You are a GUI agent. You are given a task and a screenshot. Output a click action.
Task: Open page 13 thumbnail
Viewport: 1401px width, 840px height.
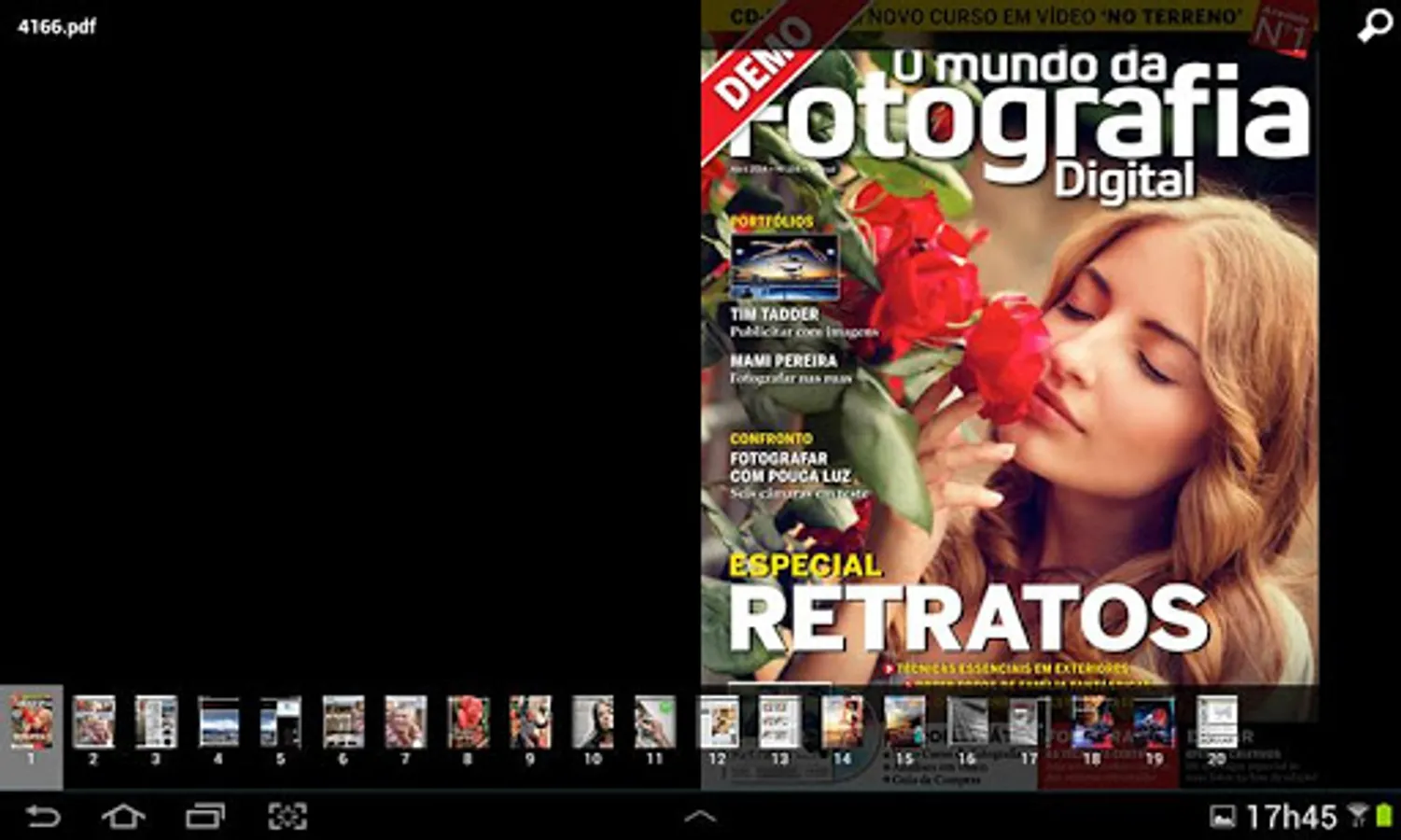pyautogui.click(x=780, y=721)
